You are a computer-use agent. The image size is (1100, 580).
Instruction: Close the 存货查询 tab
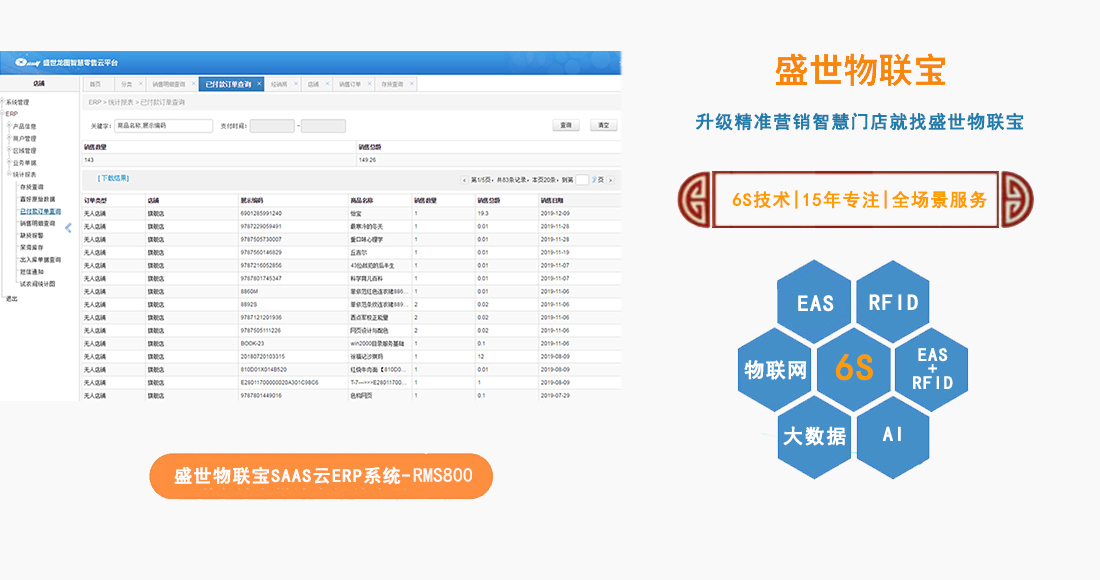pos(411,84)
